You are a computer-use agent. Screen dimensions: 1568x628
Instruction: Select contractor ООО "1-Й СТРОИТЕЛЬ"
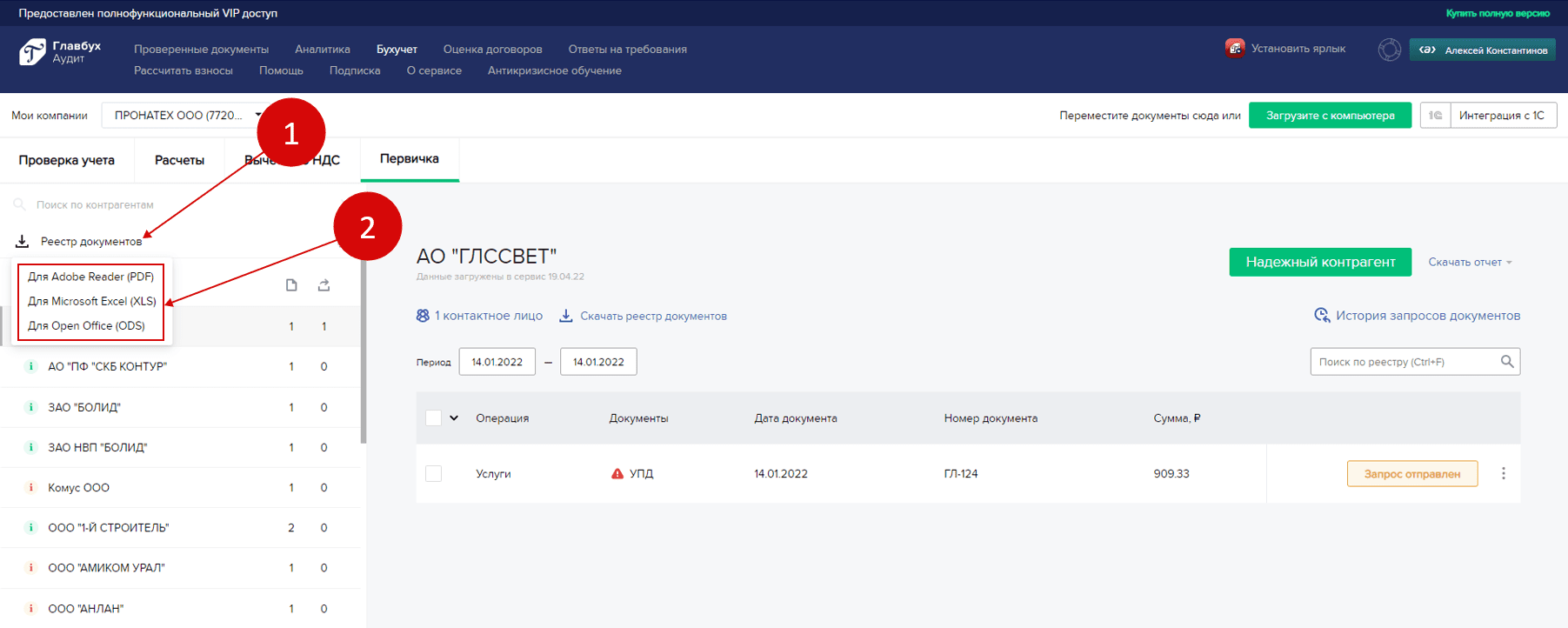(109, 527)
